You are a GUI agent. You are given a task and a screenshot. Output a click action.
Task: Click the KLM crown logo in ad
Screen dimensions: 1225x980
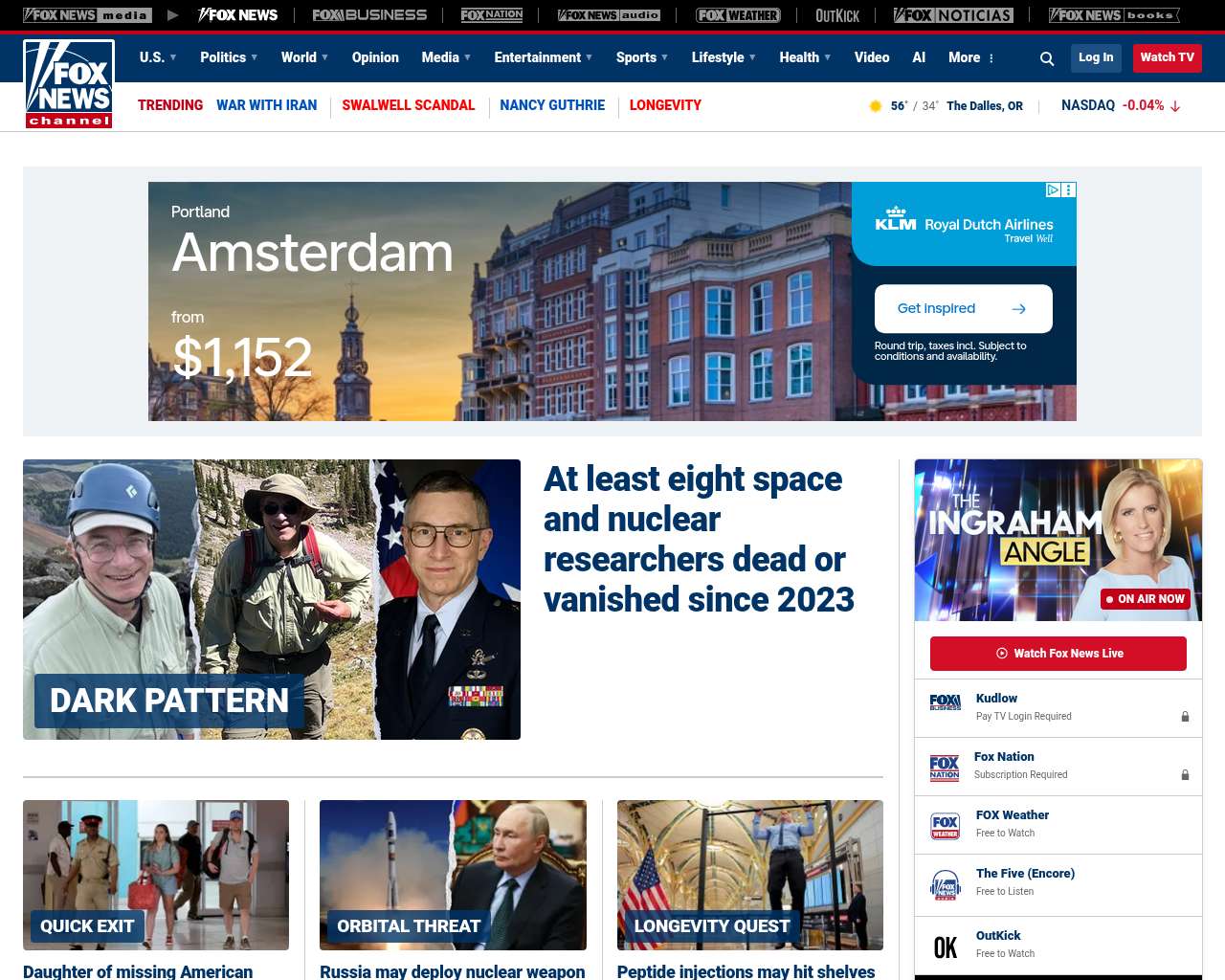[896, 218]
